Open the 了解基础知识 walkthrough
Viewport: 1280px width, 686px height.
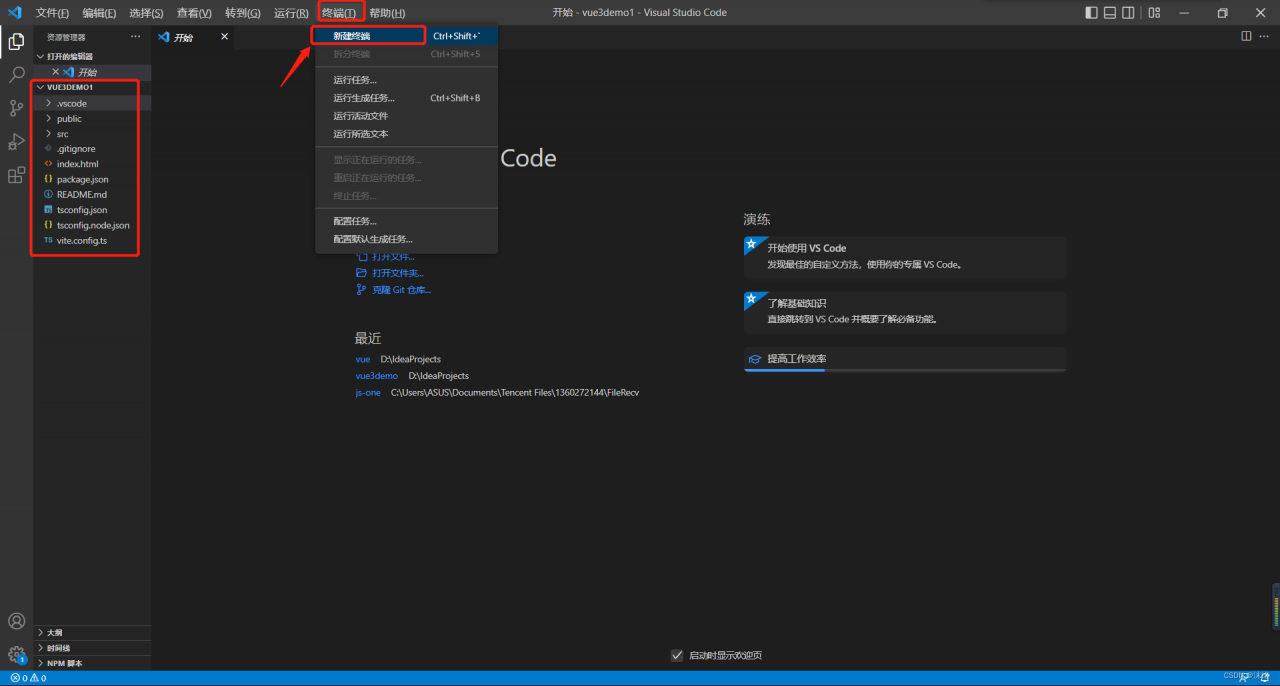[905, 312]
